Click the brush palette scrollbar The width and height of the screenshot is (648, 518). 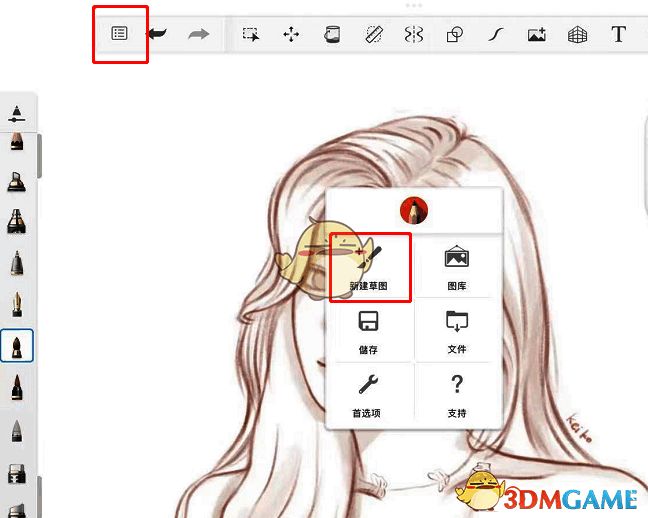click(39, 156)
